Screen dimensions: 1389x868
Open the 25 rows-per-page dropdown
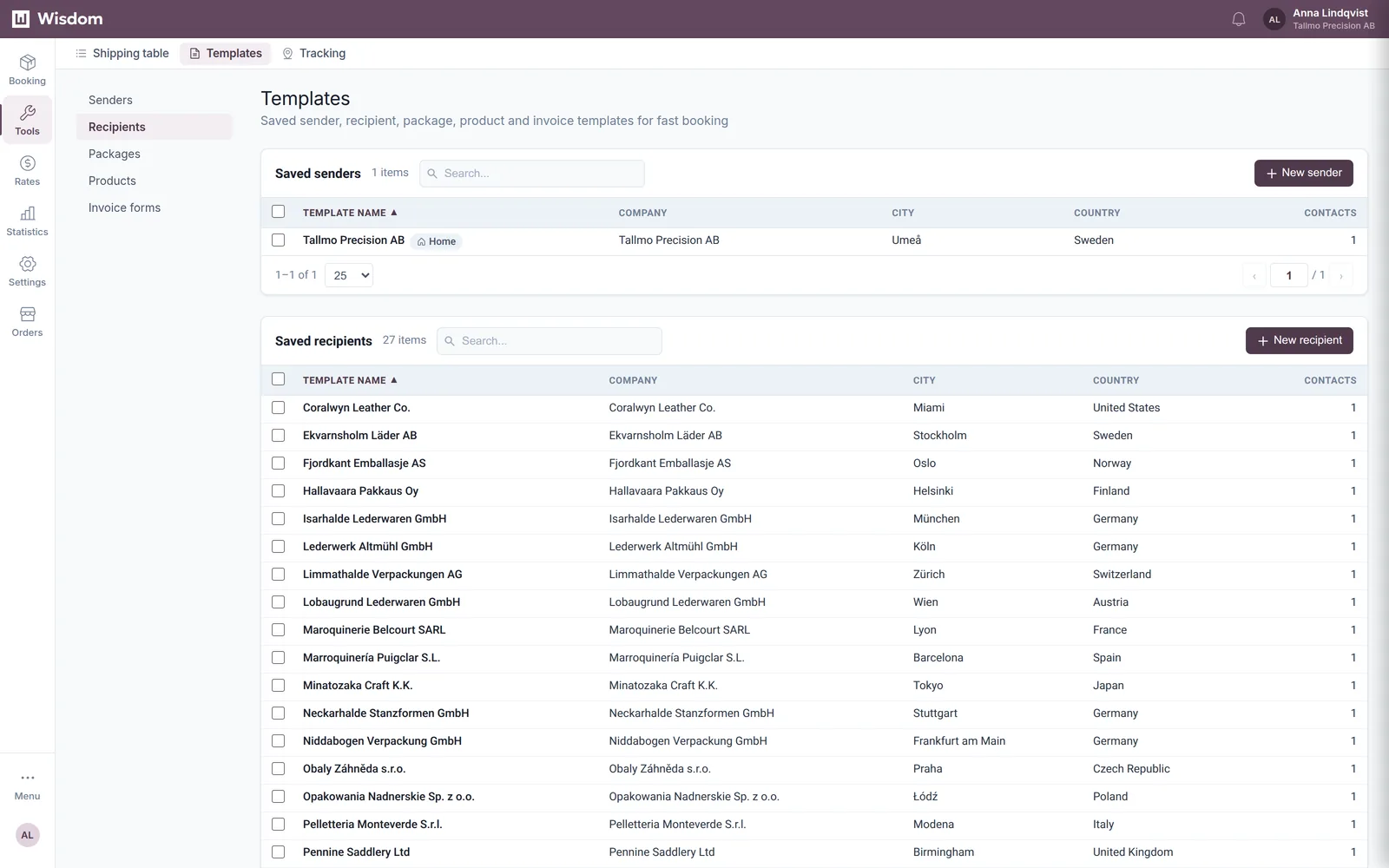click(349, 275)
